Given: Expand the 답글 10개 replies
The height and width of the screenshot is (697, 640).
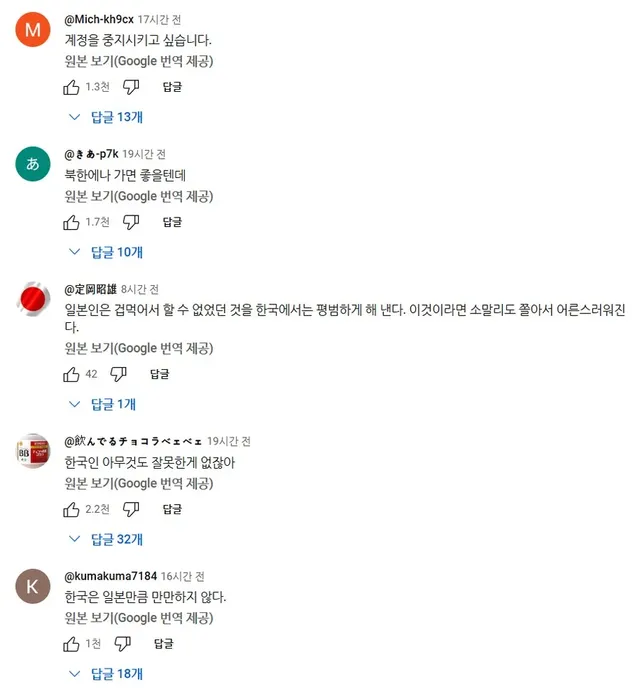Looking at the screenshot, I should click(x=107, y=252).
